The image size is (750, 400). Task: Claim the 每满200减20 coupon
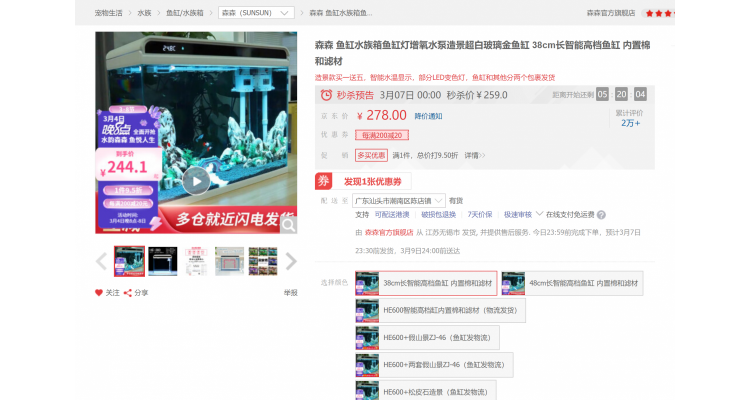tap(382, 135)
